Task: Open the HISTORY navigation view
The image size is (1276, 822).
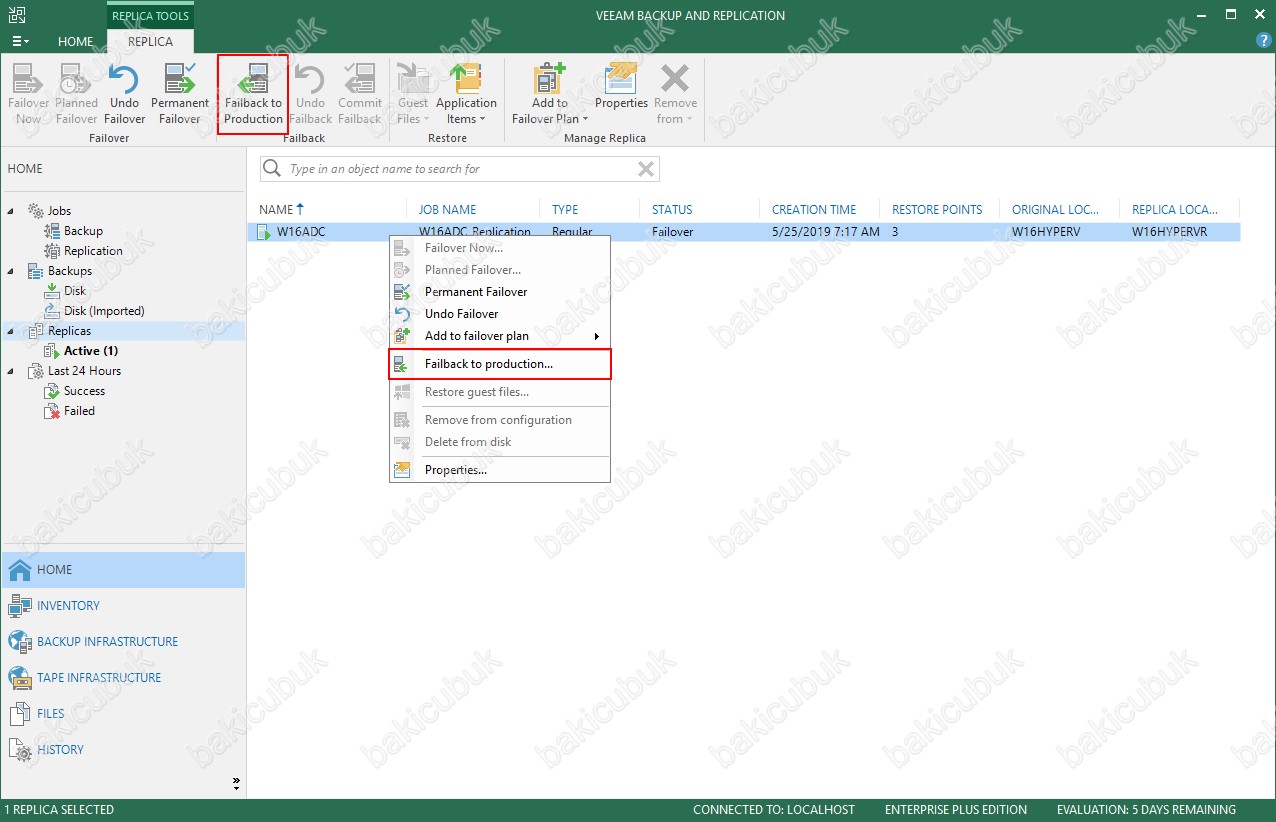Action: 122,750
